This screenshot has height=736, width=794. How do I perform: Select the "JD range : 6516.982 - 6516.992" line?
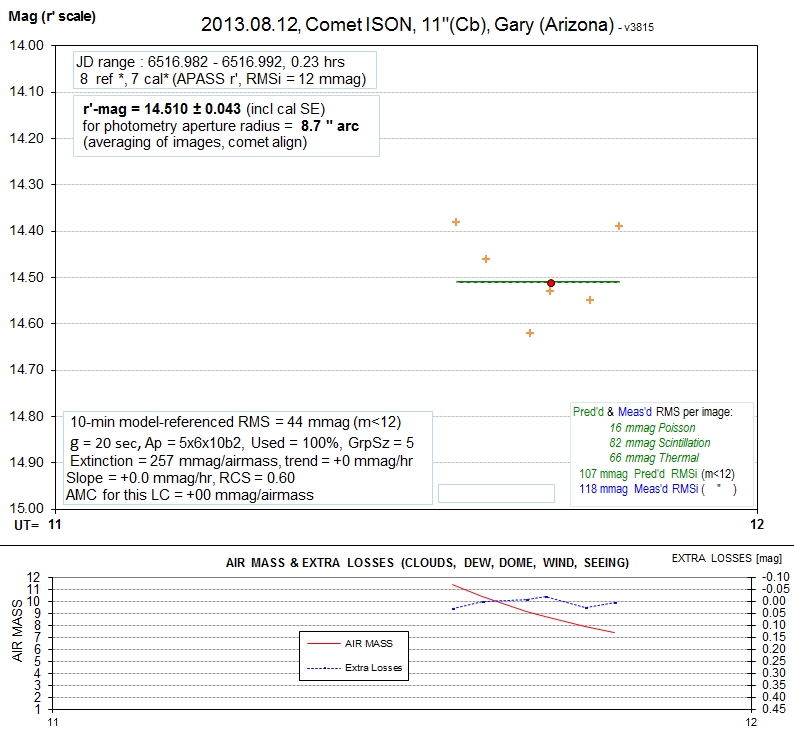210,62
